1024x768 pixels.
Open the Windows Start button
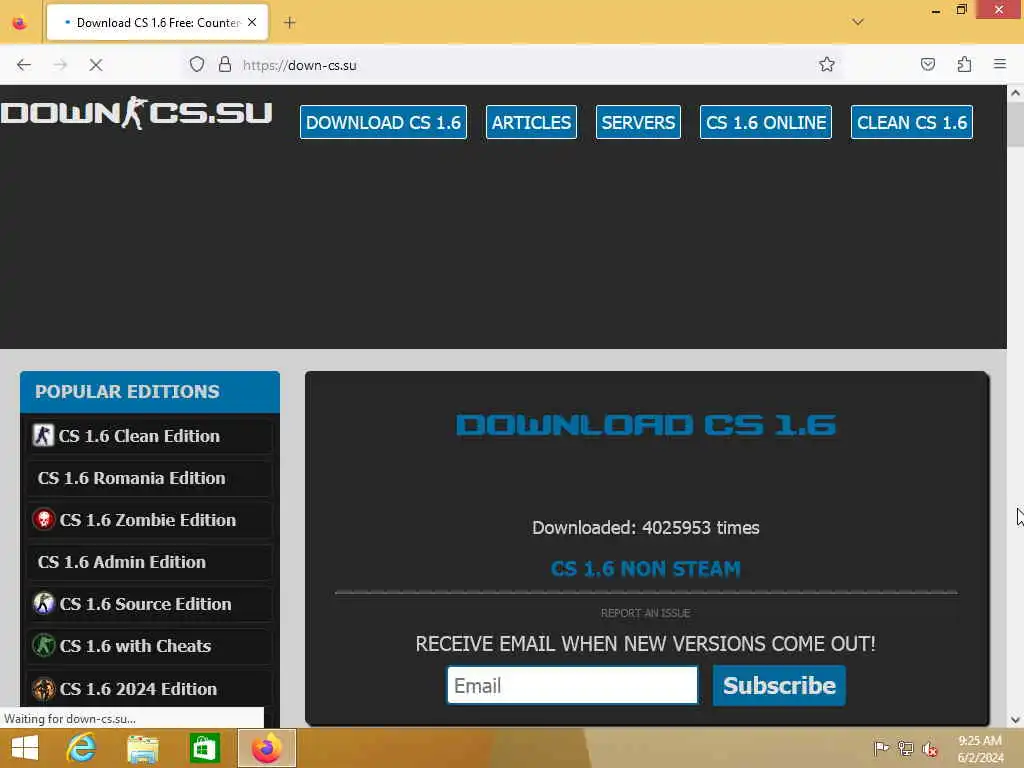(x=25, y=748)
